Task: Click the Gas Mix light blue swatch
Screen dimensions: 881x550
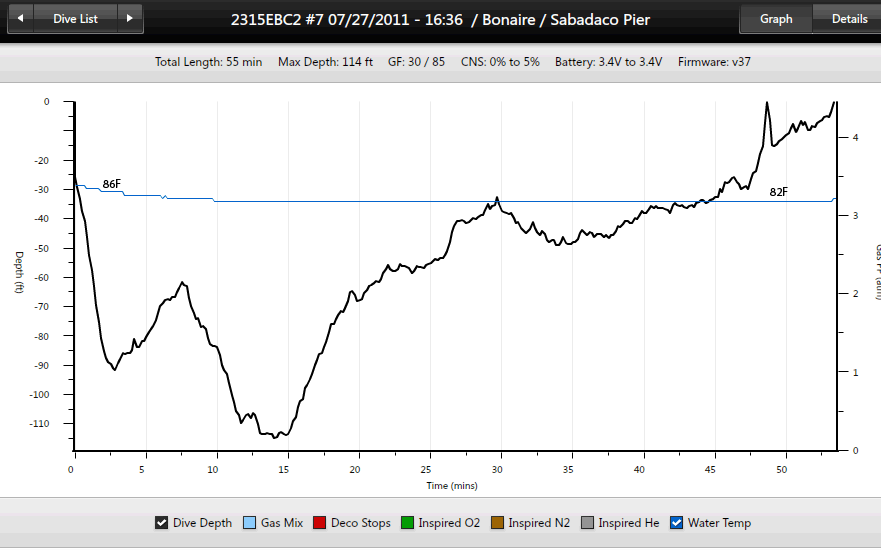Action: pyautogui.click(x=249, y=523)
